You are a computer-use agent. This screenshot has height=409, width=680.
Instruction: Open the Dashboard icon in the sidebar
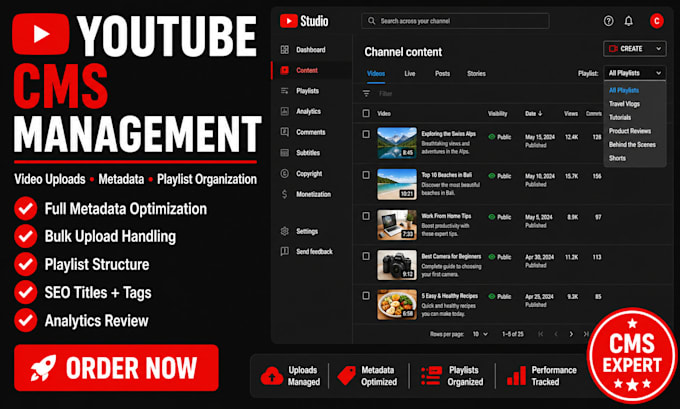pyautogui.click(x=284, y=50)
